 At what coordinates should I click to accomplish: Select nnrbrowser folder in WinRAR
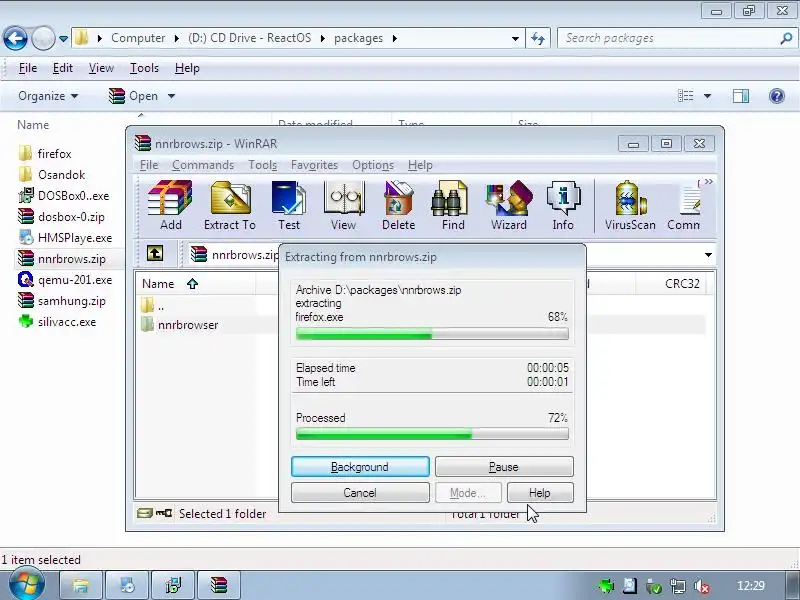pos(180,324)
